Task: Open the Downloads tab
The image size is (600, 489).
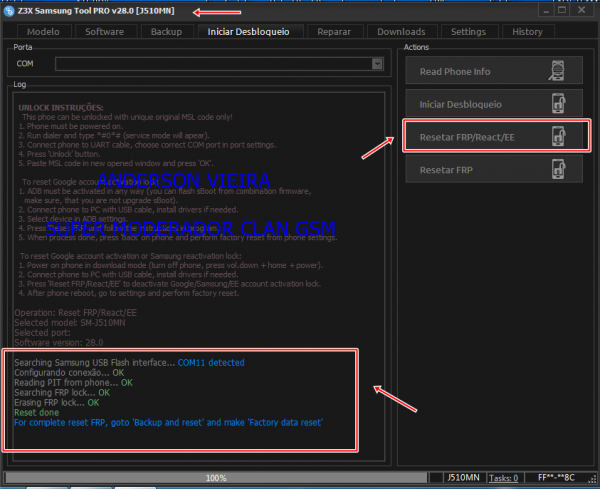Action: (x=401, y=31)
